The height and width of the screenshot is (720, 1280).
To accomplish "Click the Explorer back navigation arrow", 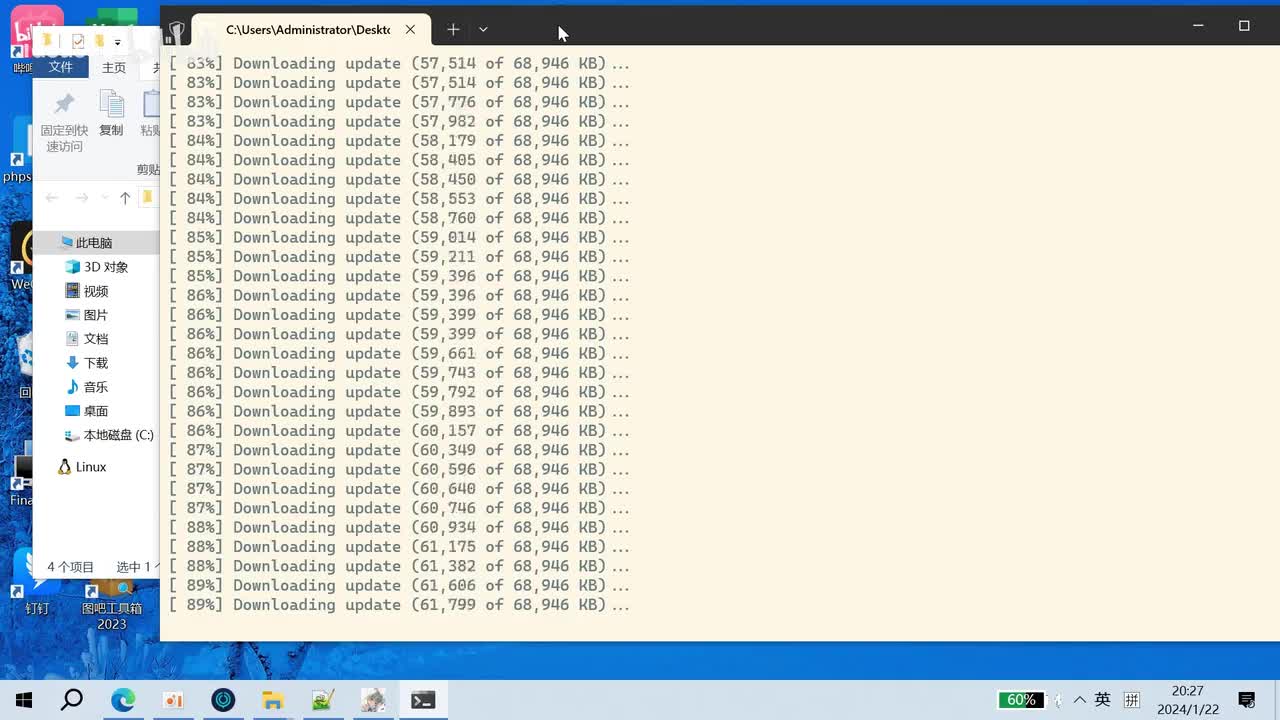I will pyautogui.click(x=52, y=198).
